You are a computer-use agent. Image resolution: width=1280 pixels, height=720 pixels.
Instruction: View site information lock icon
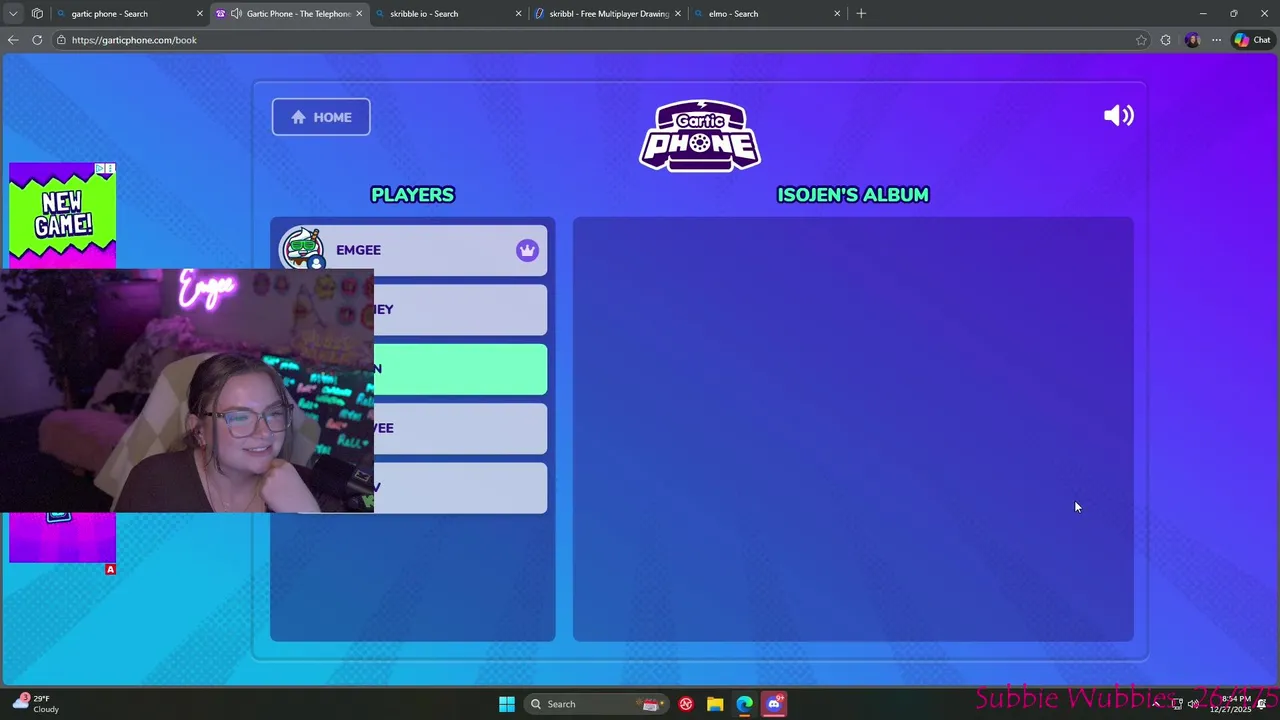point(61,40)
